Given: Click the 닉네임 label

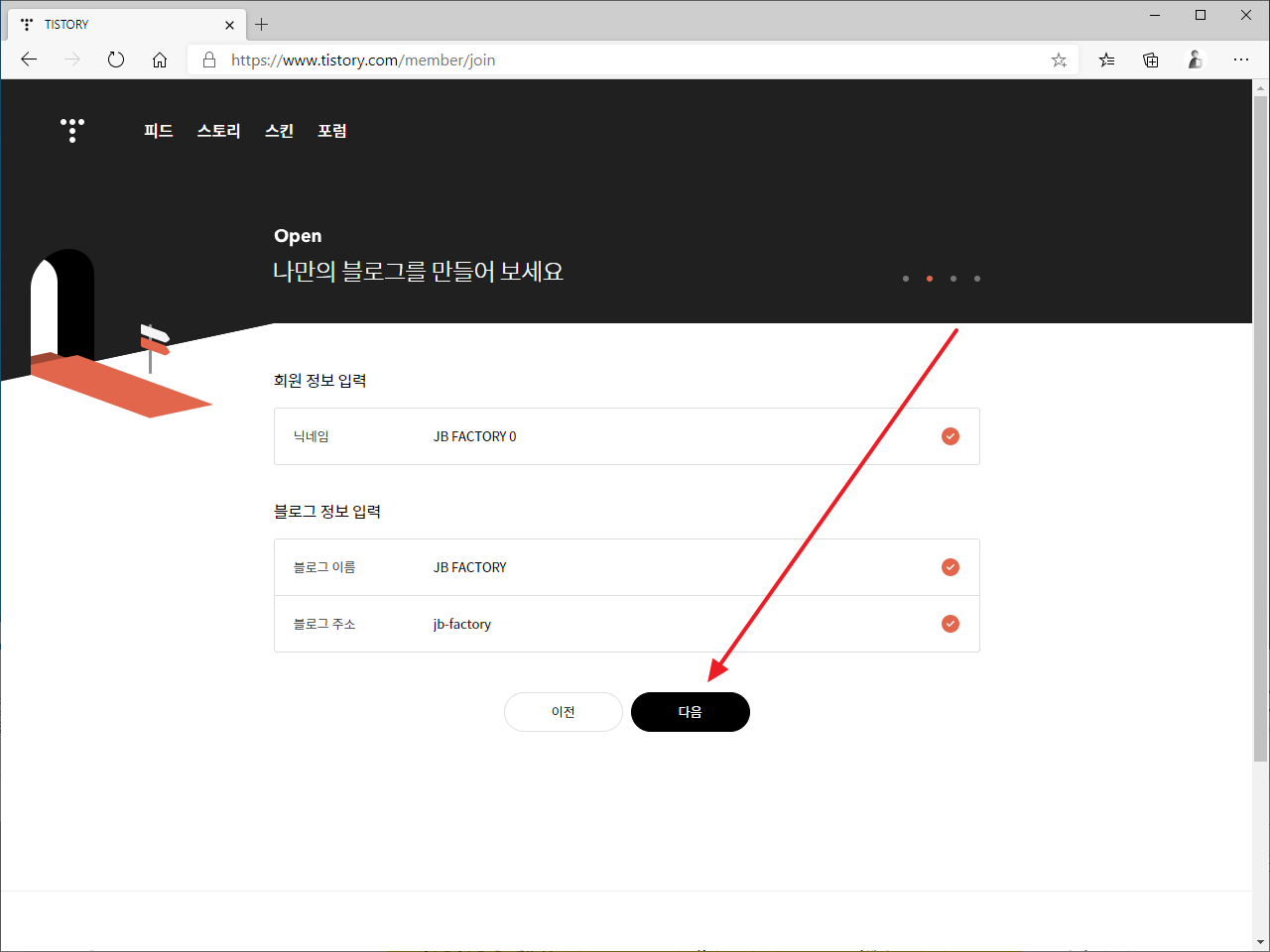Looking at the screenshot, I should [311, 436].
